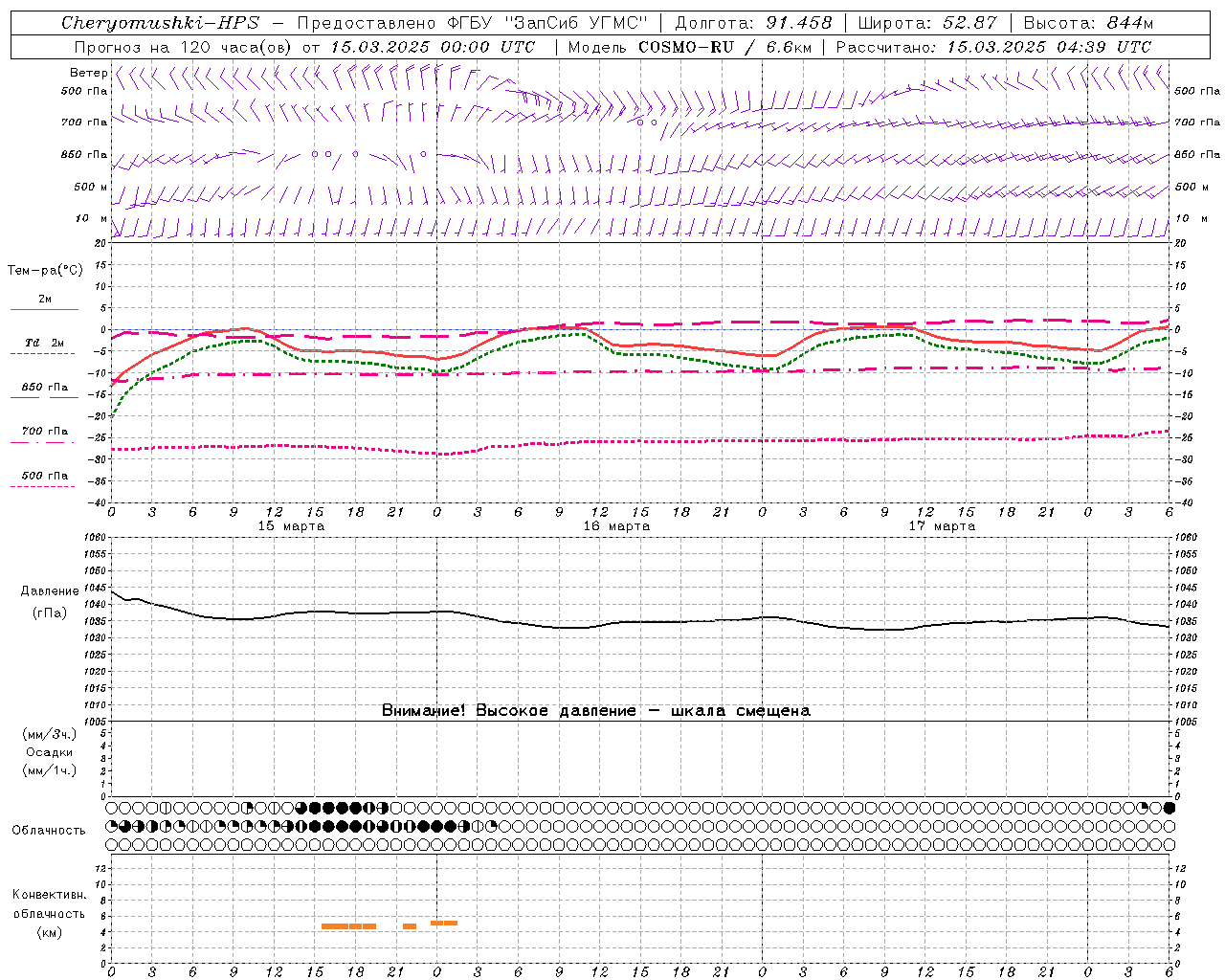This screenshot has width=1225, height=980.
Task: Click the 'Тем-ра(°C)' temperature axis title
Action: (45, 271)
